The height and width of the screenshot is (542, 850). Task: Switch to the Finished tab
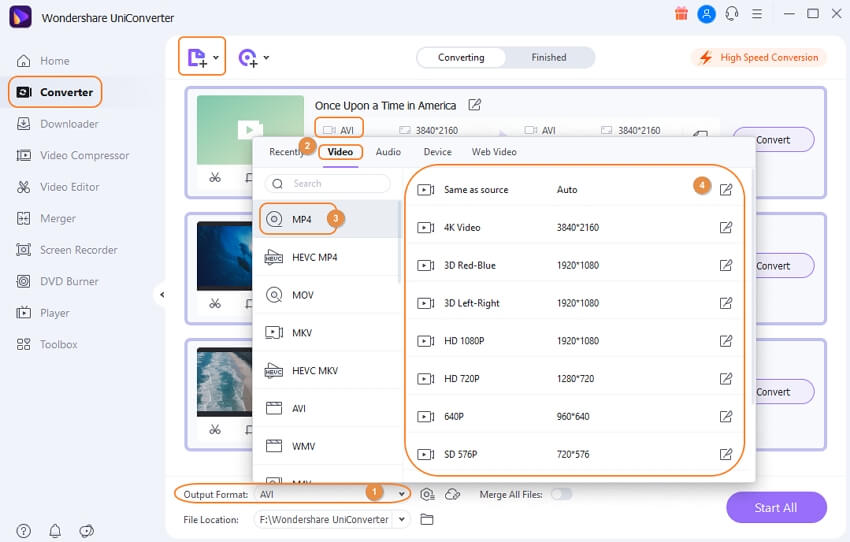548,58
